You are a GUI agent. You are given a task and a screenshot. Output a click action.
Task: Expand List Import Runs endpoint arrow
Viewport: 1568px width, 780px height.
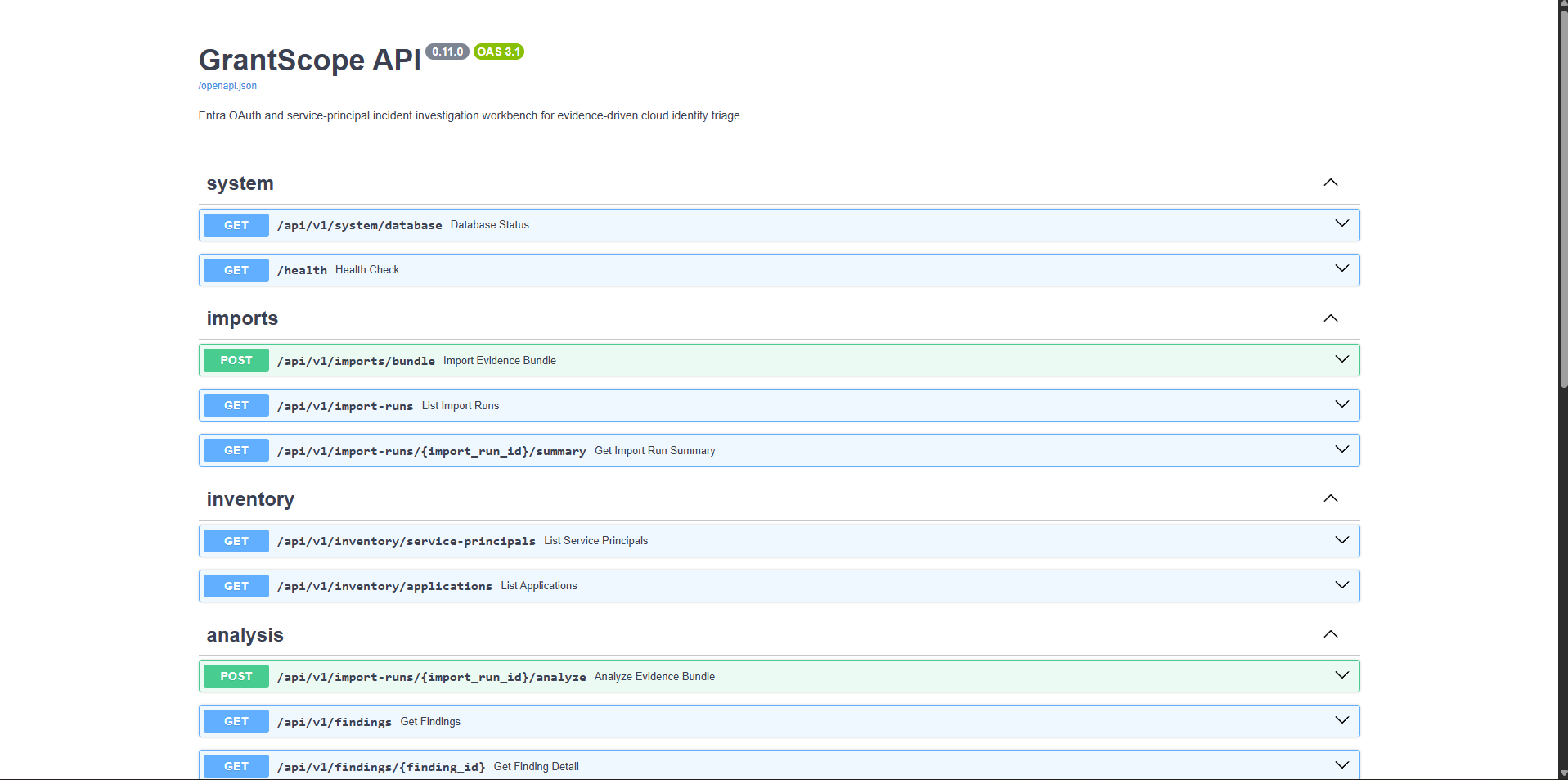tap(1342, 404)
